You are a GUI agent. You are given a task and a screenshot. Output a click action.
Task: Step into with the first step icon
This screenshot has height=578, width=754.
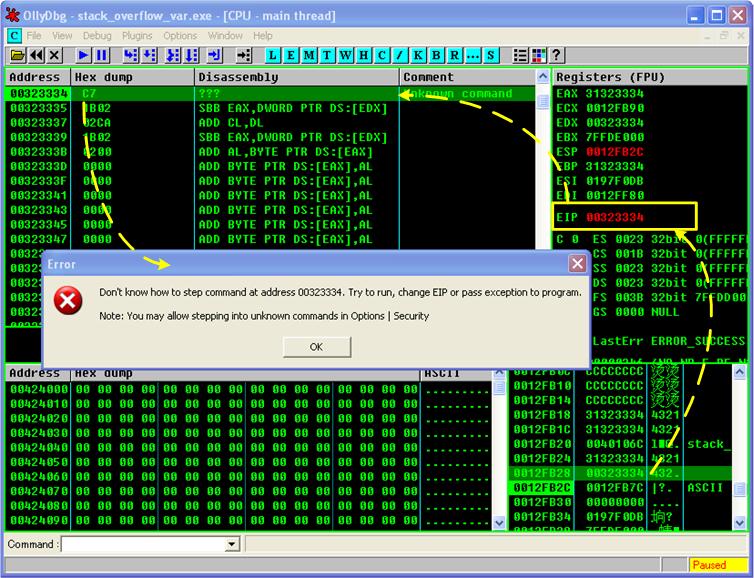point(130,55)
